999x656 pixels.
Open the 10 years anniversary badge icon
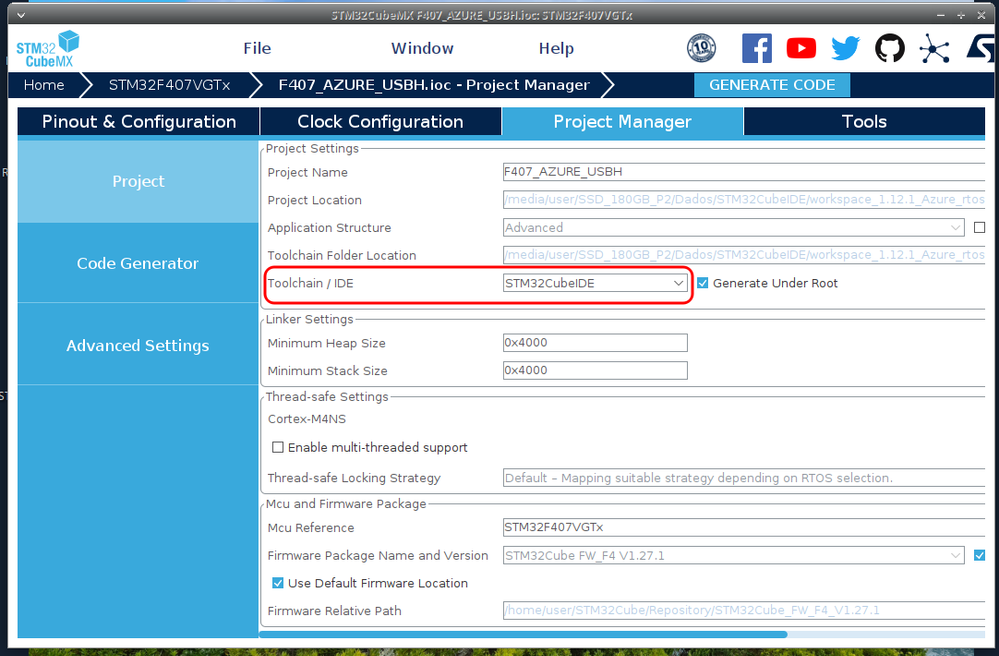pos(701,48)
